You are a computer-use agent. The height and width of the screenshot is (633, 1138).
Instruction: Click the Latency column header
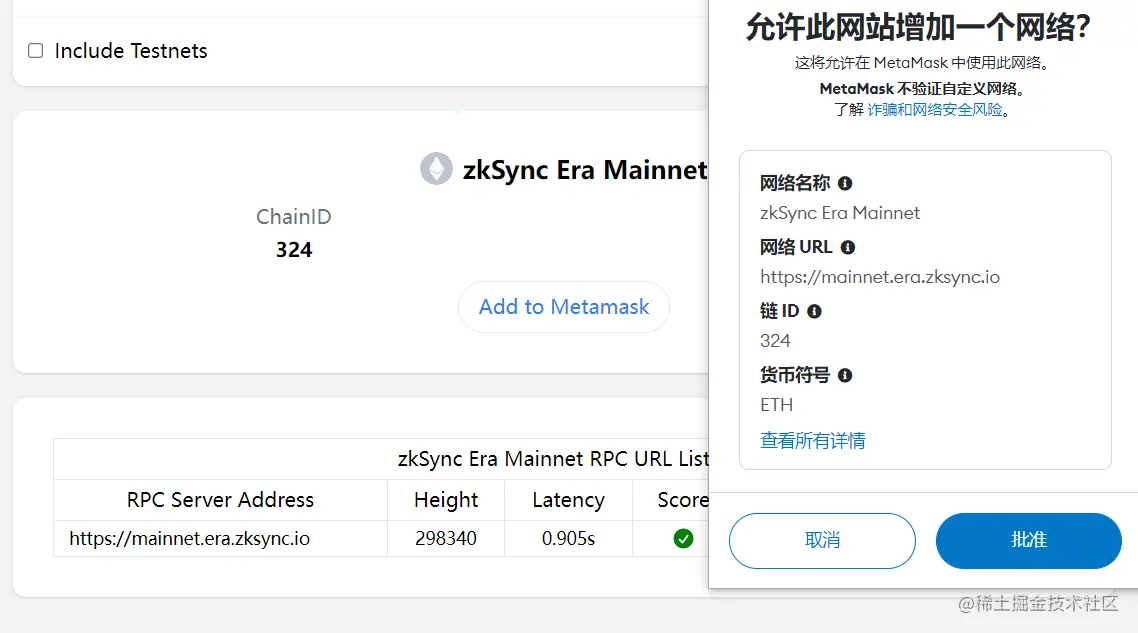tap(568, 500)
